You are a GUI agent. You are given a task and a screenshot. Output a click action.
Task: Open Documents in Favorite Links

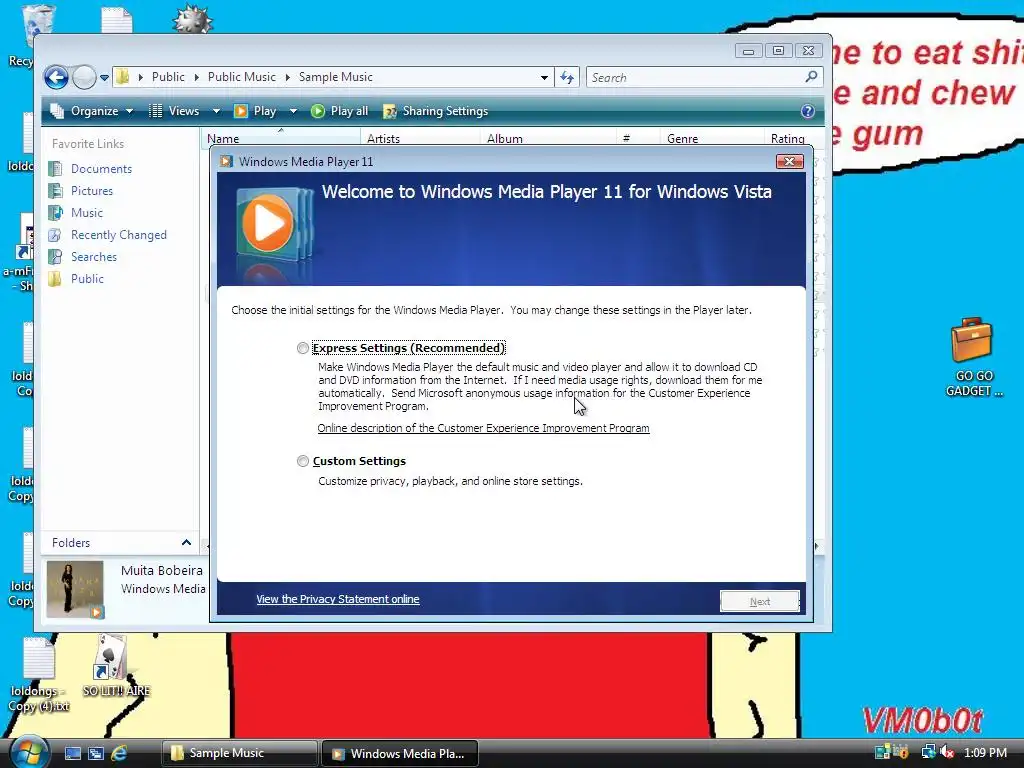[x=101, y=168]
